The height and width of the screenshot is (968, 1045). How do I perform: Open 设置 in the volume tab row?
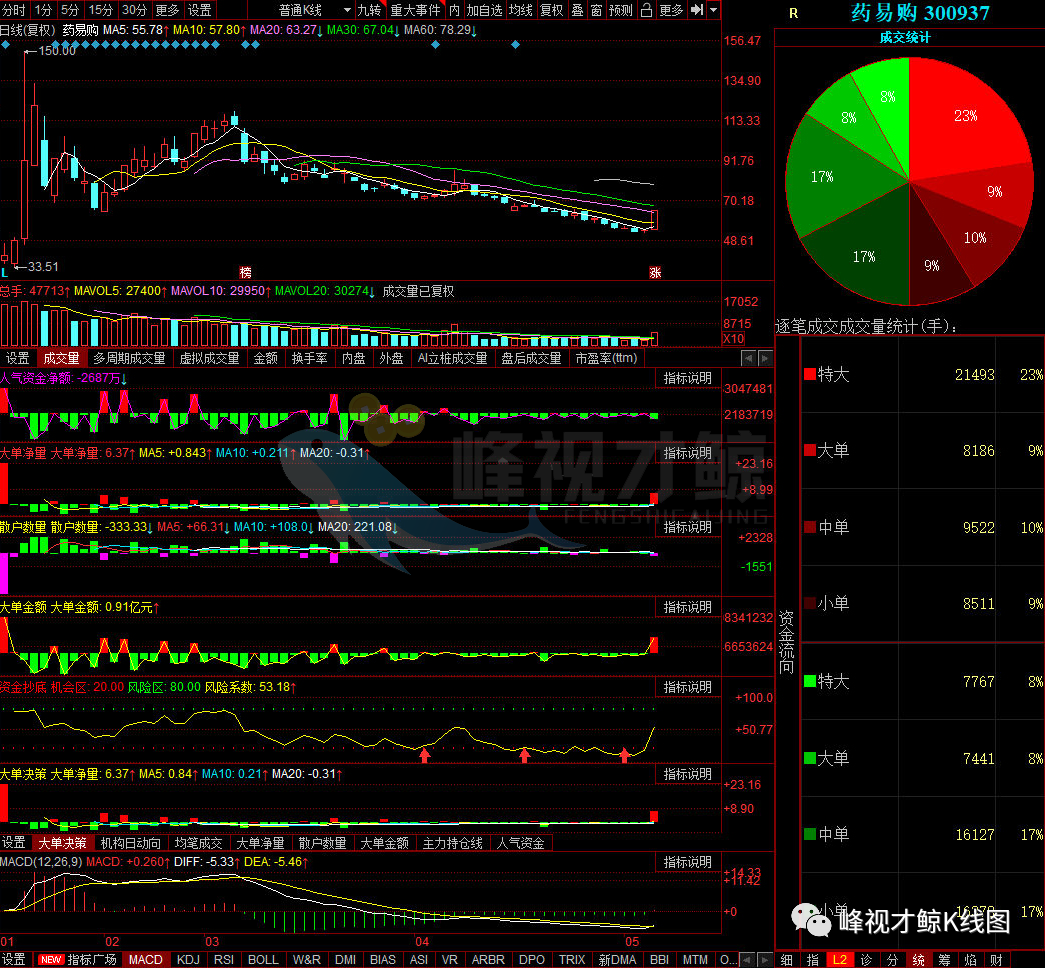17,359
